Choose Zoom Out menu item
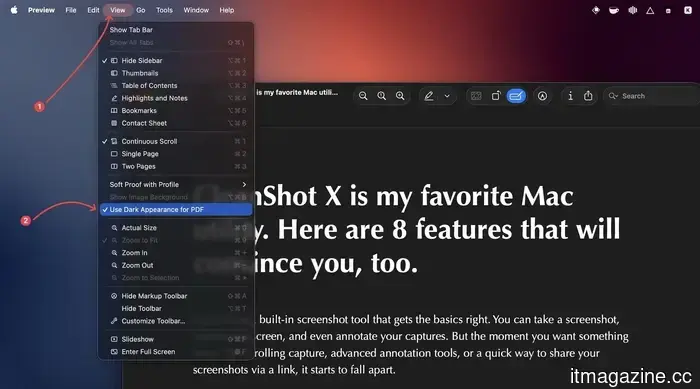The height and width of the screenshot is (389, 700). [x=176, y=265]
